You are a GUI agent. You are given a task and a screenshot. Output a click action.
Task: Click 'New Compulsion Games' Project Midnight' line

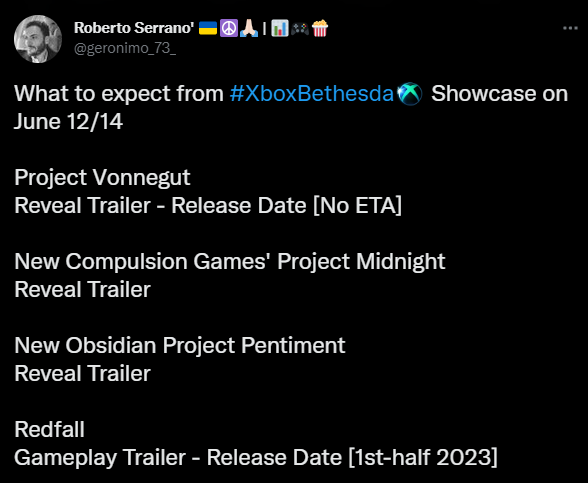pos(230,261)
